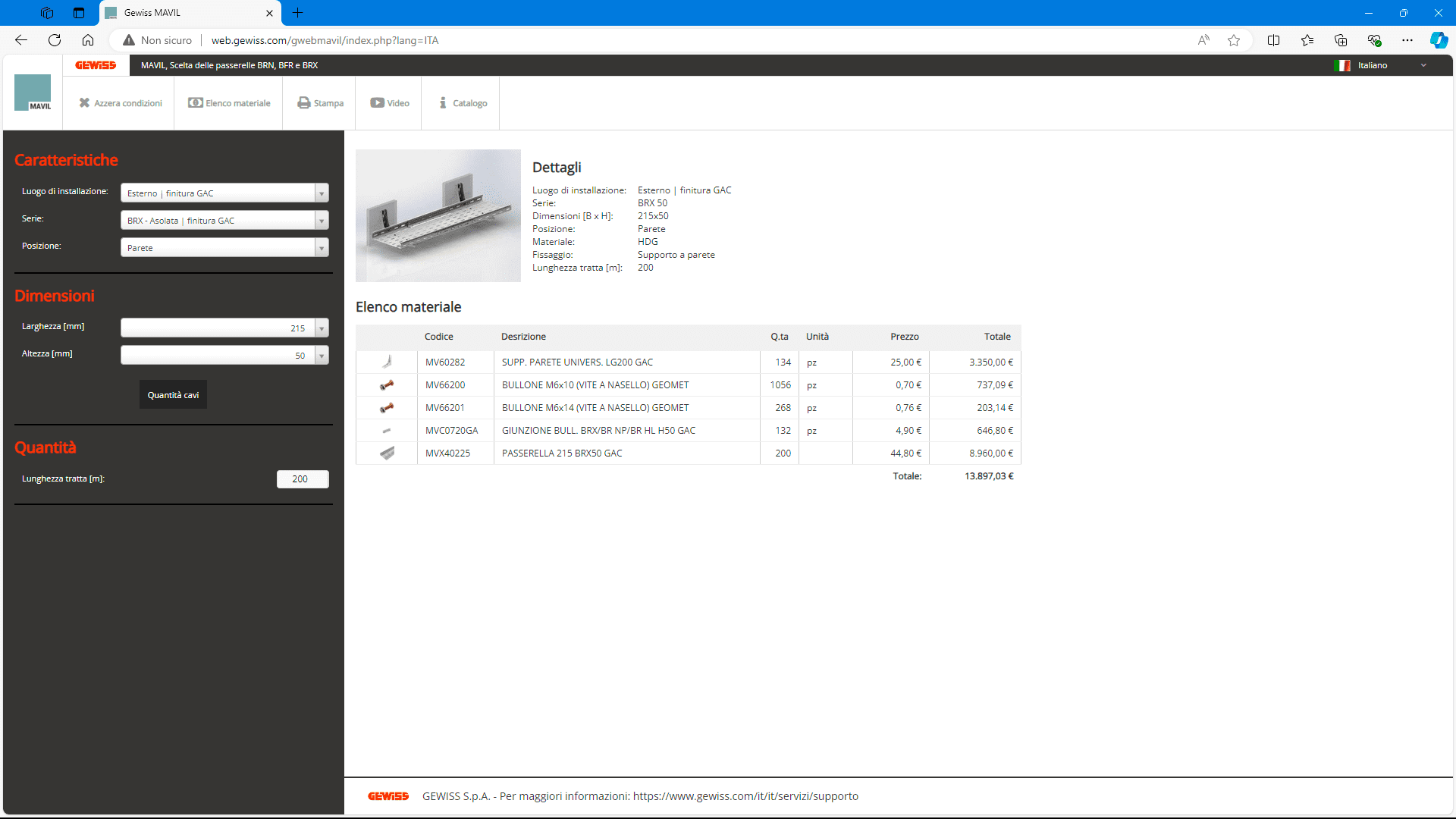
Task: Print using the Stampa button
Action: (321, 103)
